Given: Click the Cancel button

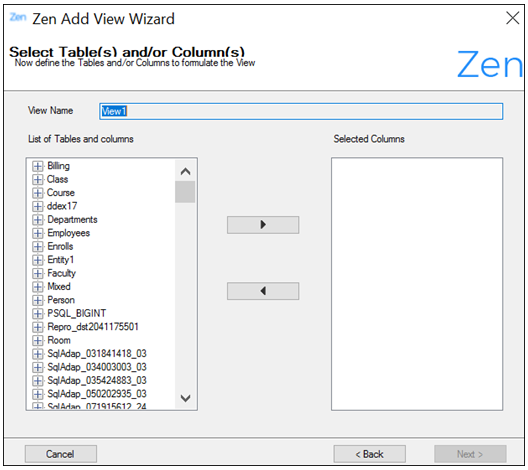Looking at the screenshot, I should pyautogui.click(x=61, y=454).
